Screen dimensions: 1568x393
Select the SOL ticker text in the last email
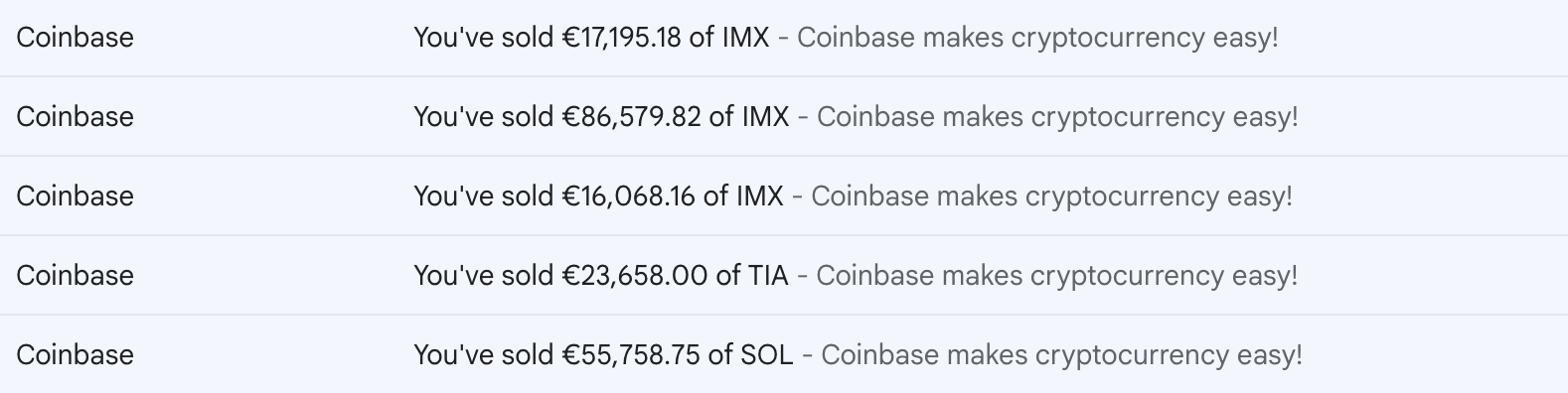(767, 355)
